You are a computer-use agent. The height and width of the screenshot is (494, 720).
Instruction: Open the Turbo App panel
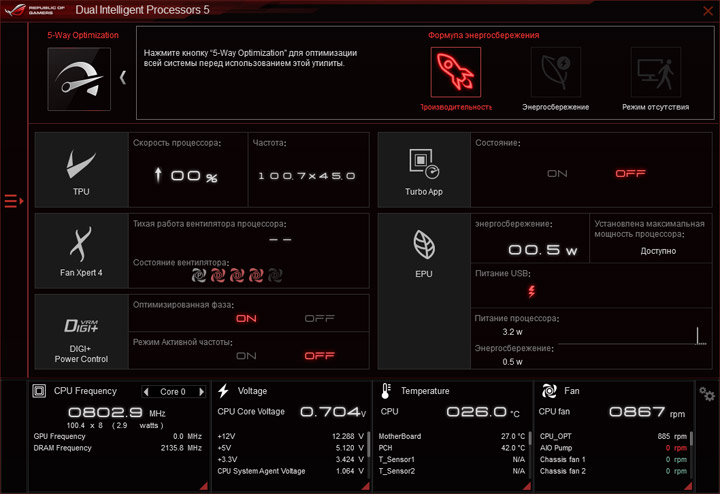(424, 170)
